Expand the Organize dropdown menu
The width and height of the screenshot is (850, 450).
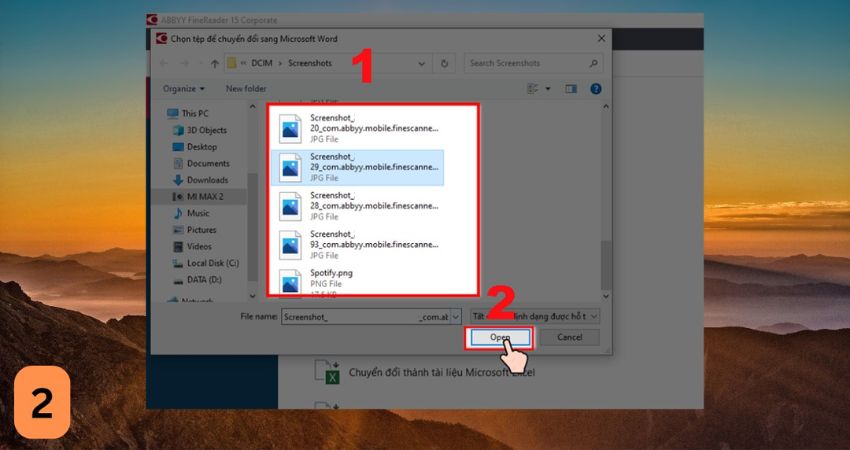pyautogui.click(x=184, y=88)
